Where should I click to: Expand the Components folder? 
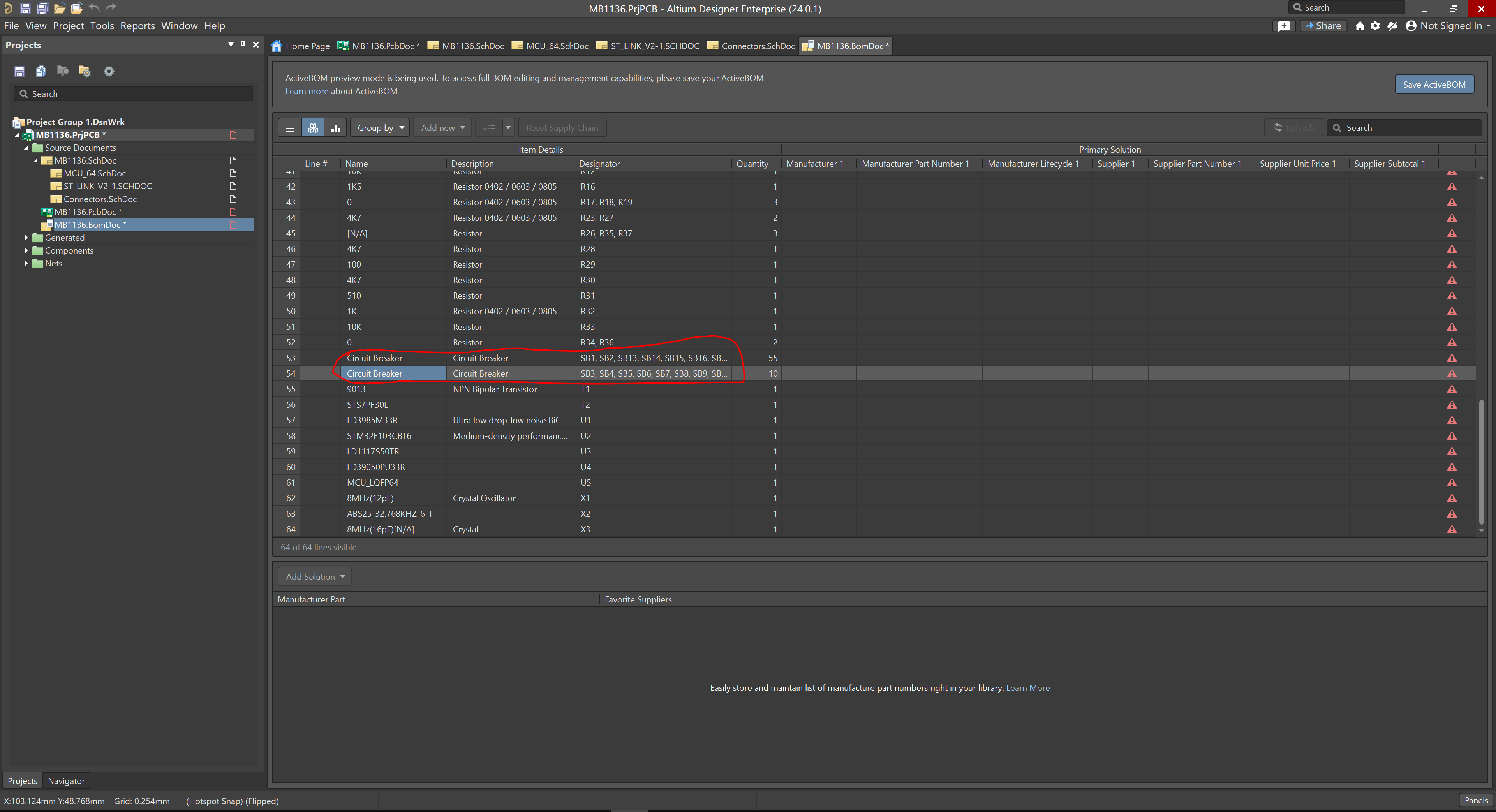pos(26,250)
